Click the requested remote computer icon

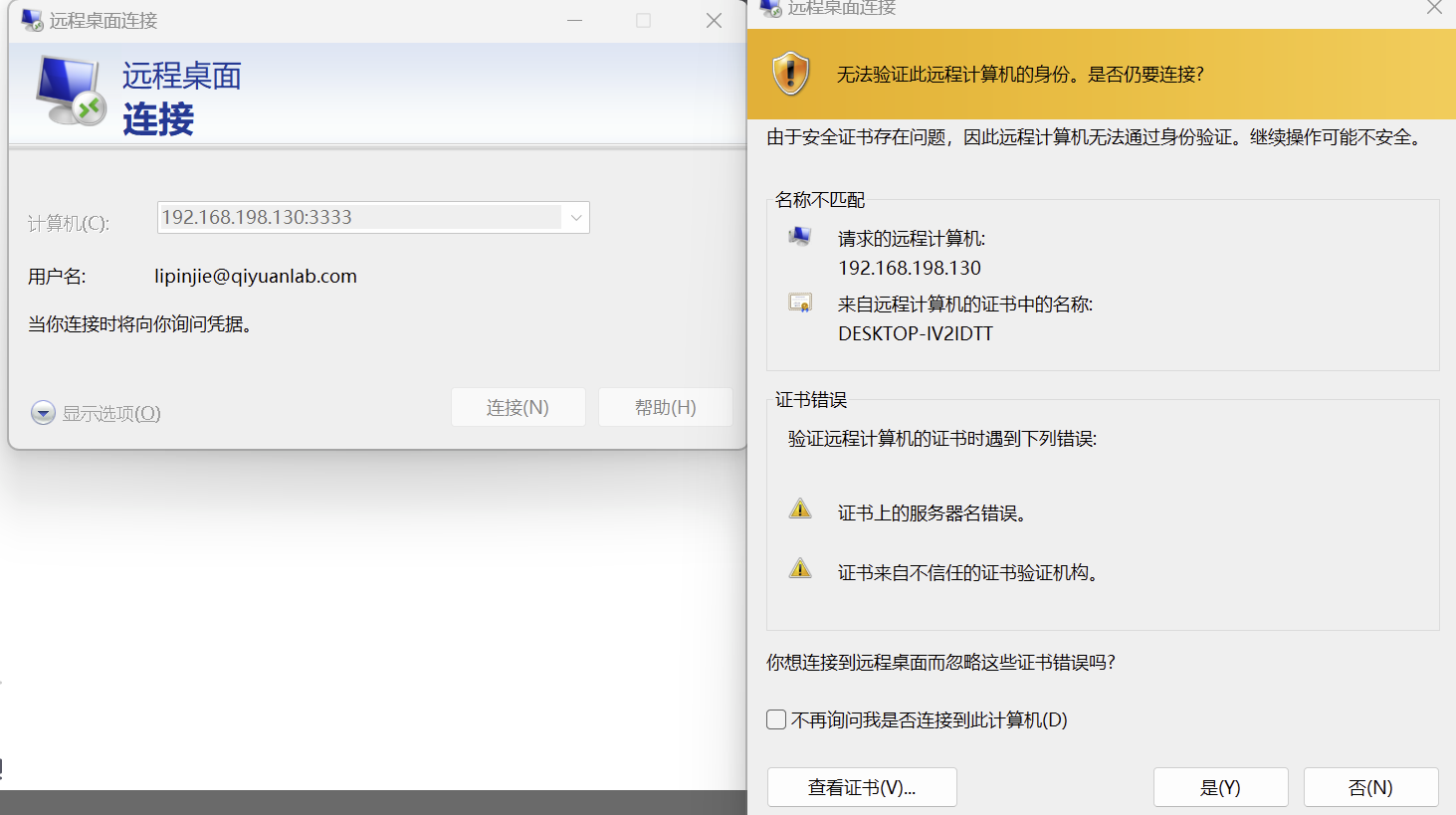(800, 237)
